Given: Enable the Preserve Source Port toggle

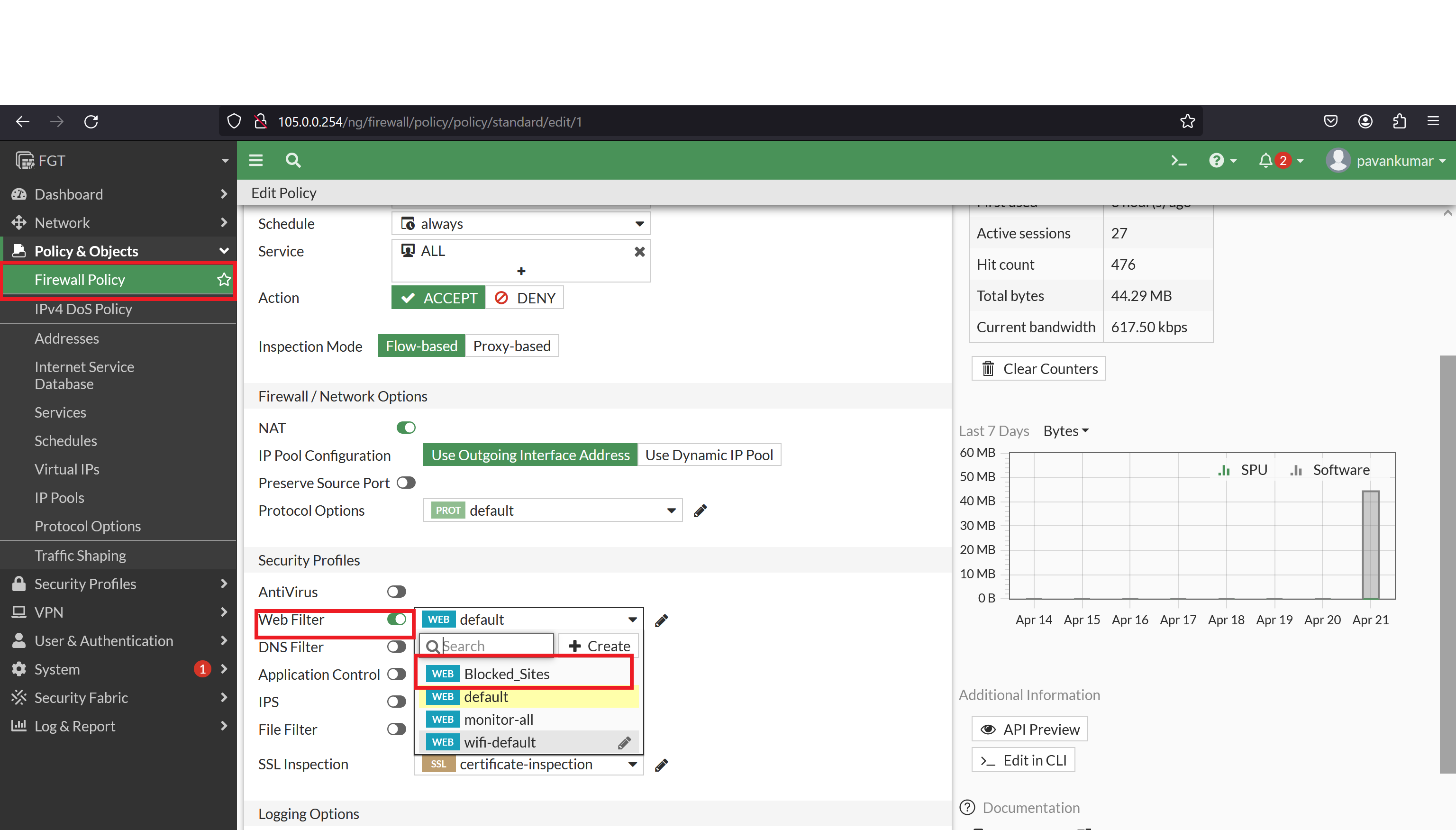Looking at the screenshot, I should (x=406, y=483).
